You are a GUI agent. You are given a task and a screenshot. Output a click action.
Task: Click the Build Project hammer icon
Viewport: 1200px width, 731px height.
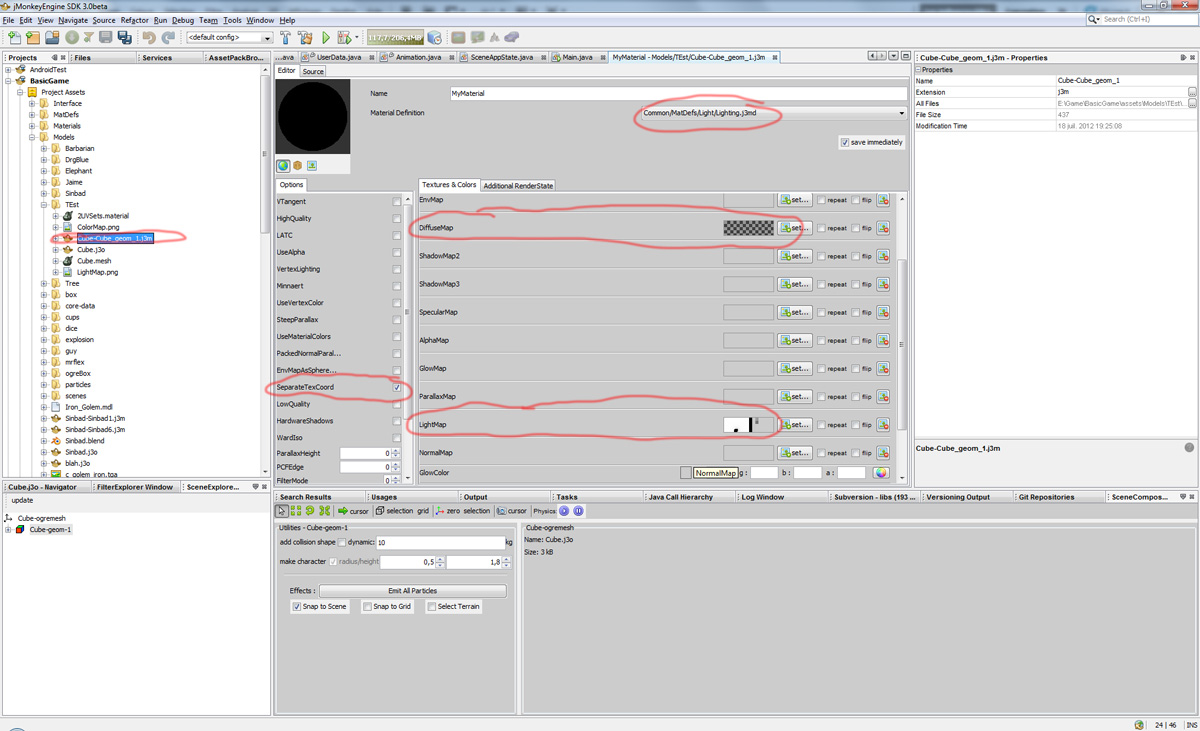pos(286,38)
